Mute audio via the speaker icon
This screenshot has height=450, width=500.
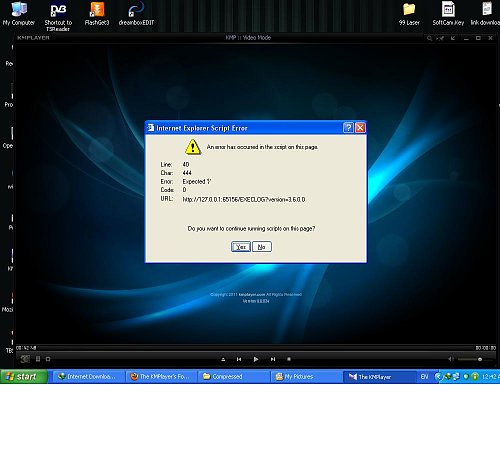[x=451, y=359]
